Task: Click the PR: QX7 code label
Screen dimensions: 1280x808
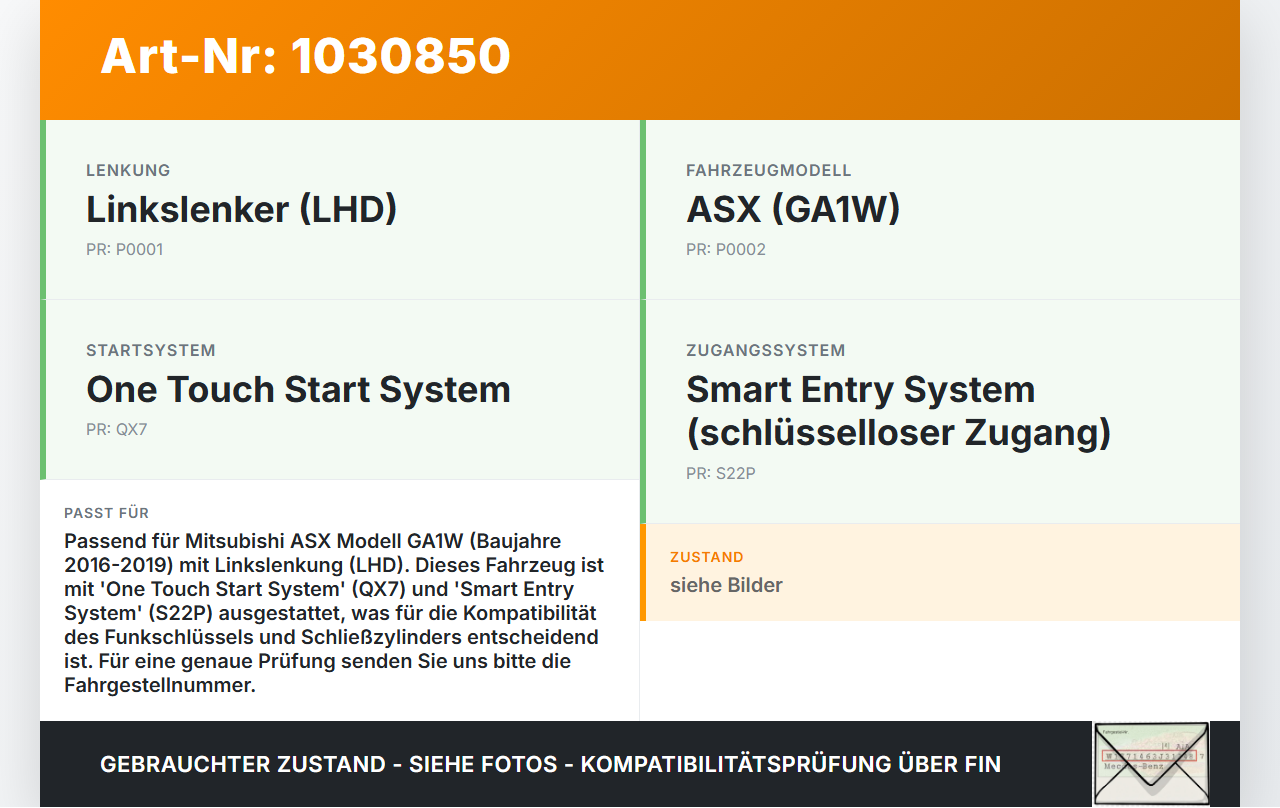Action: [x=117, y=430]
